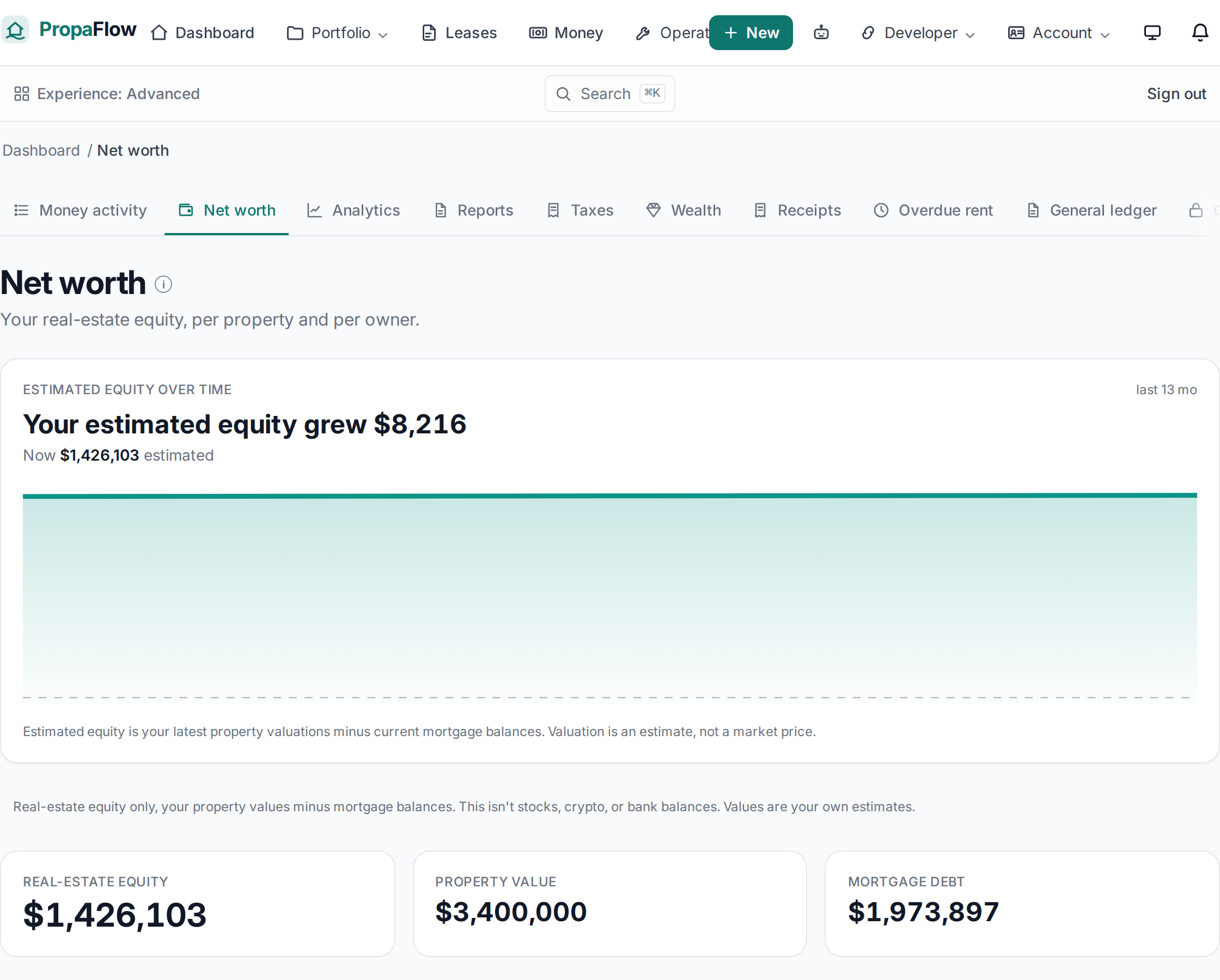Click the Receipts icon

760,210
